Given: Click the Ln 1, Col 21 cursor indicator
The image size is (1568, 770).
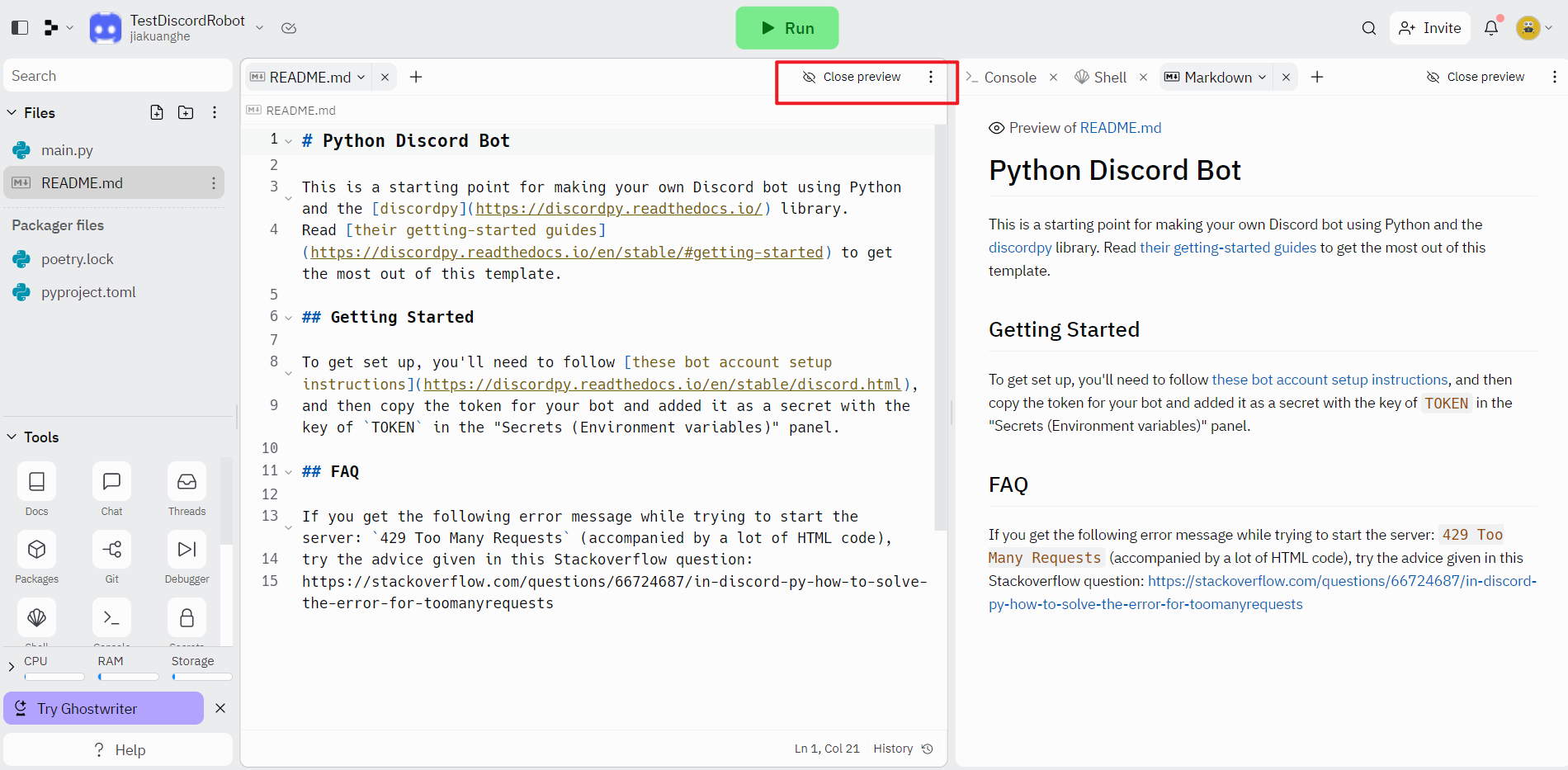Looking at the screenshot, I should (x=827, y=749).
